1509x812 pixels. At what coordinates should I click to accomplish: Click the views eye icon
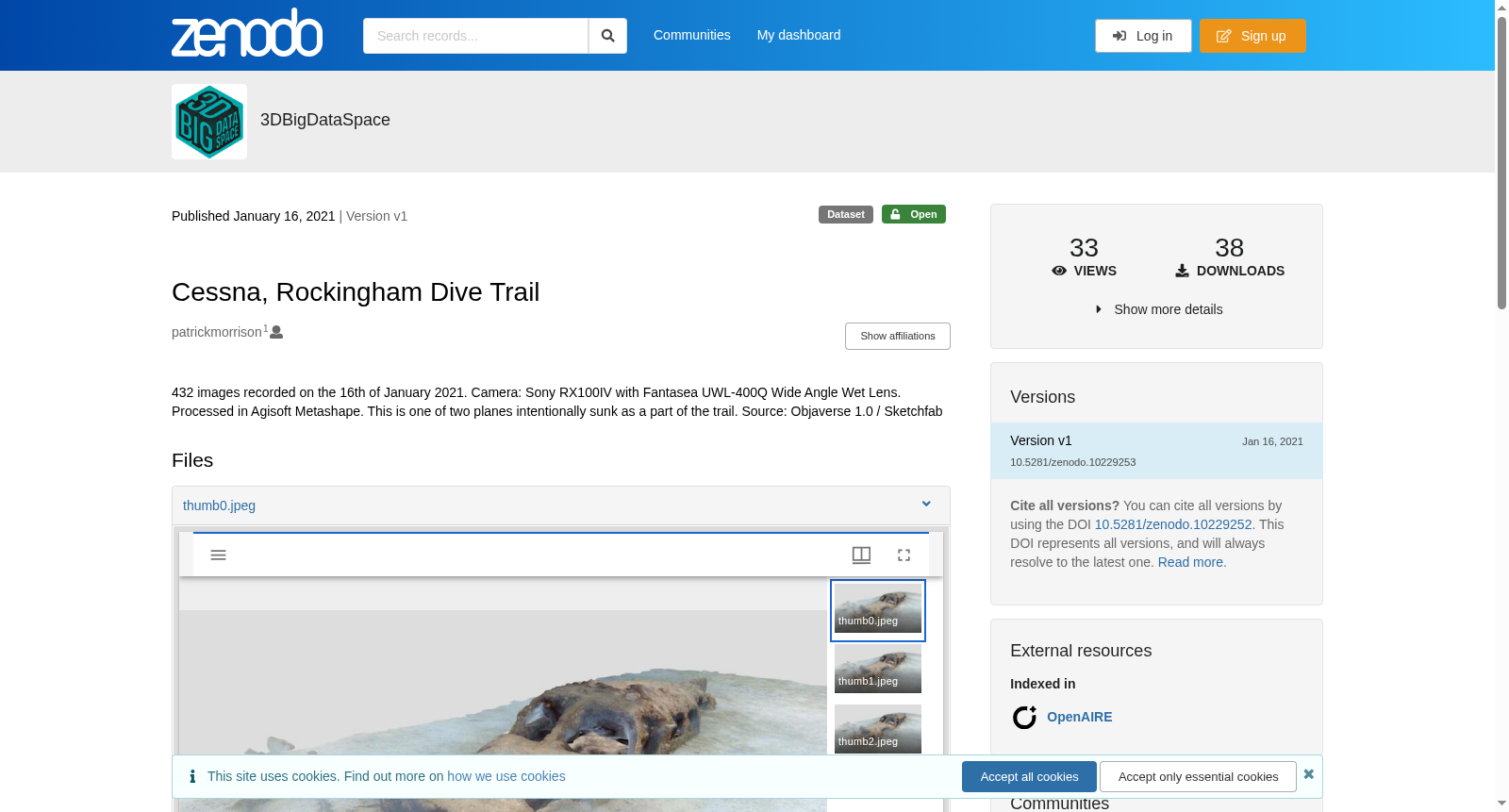[x=1059, y=271]
